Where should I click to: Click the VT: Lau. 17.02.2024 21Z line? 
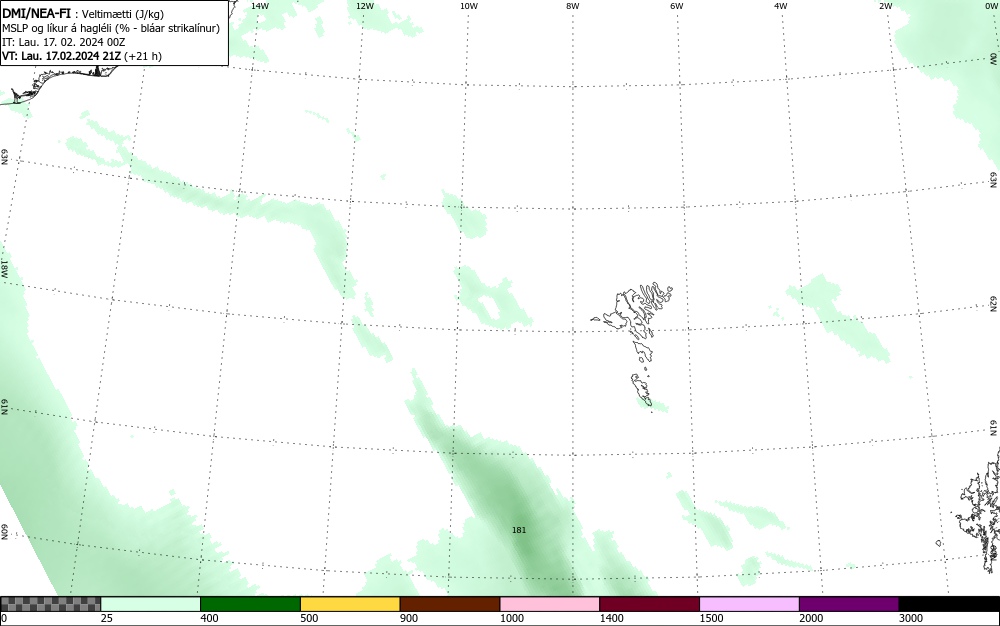82,56
